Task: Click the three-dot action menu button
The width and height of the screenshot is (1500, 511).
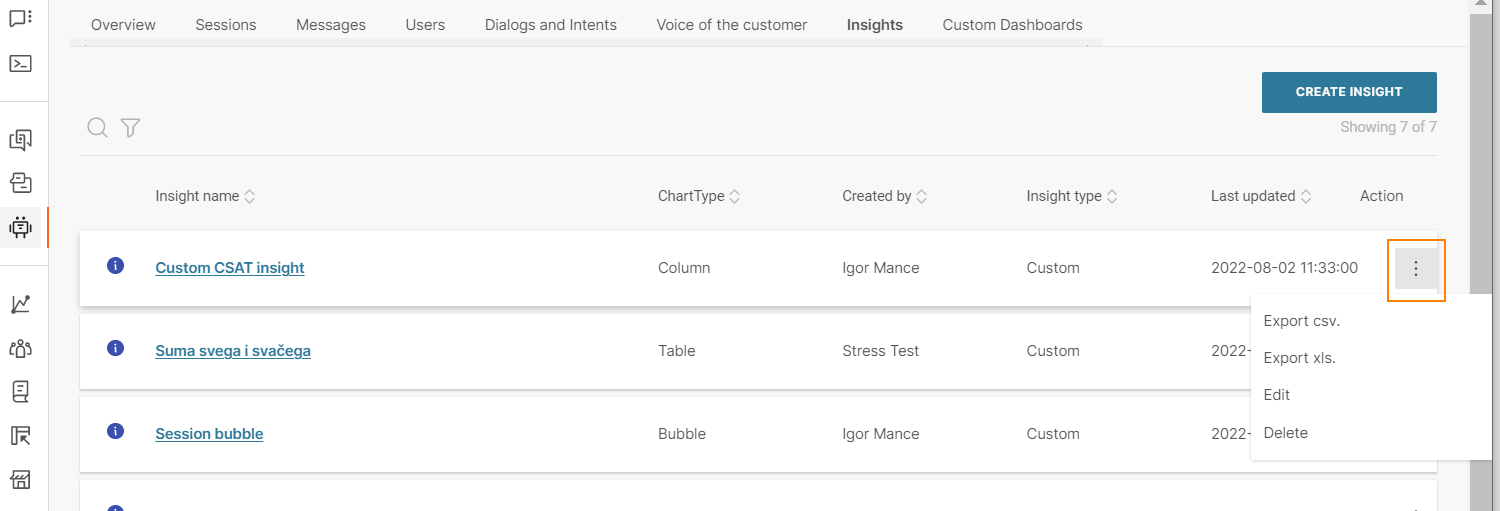Action: [x=1415, y=268]
